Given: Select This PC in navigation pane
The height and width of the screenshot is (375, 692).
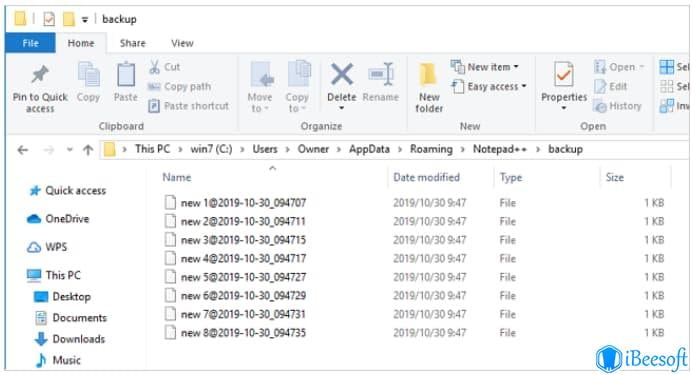Looking at the screenshot, I should [x=53, y=275].
